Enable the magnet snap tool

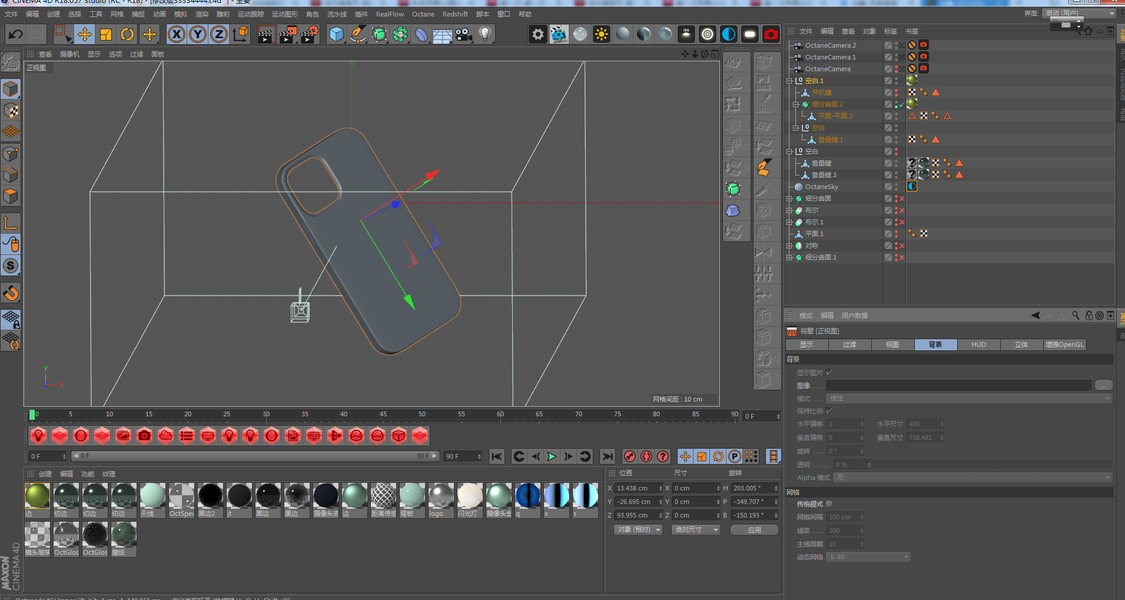point(10,293)
